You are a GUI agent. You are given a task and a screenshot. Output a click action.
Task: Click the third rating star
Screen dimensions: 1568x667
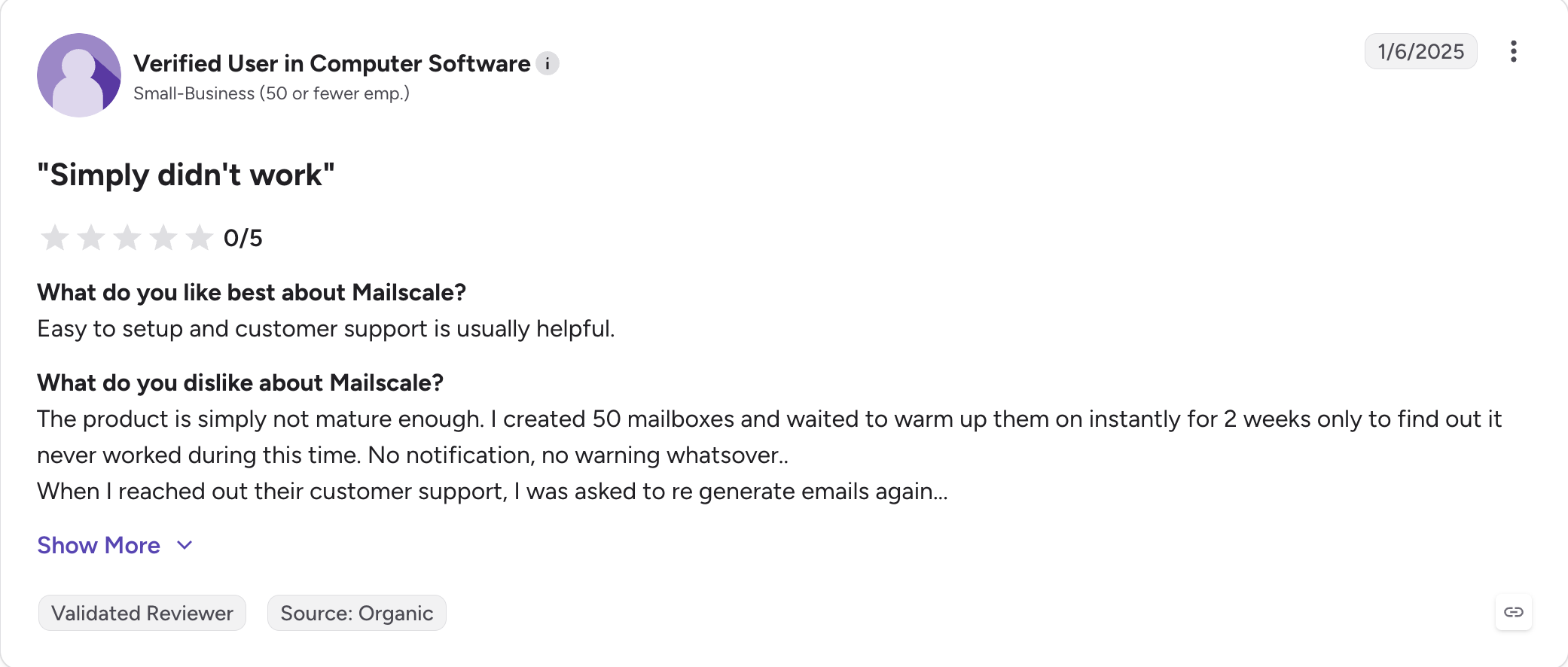pyautogui.click(x=127, y=238)
